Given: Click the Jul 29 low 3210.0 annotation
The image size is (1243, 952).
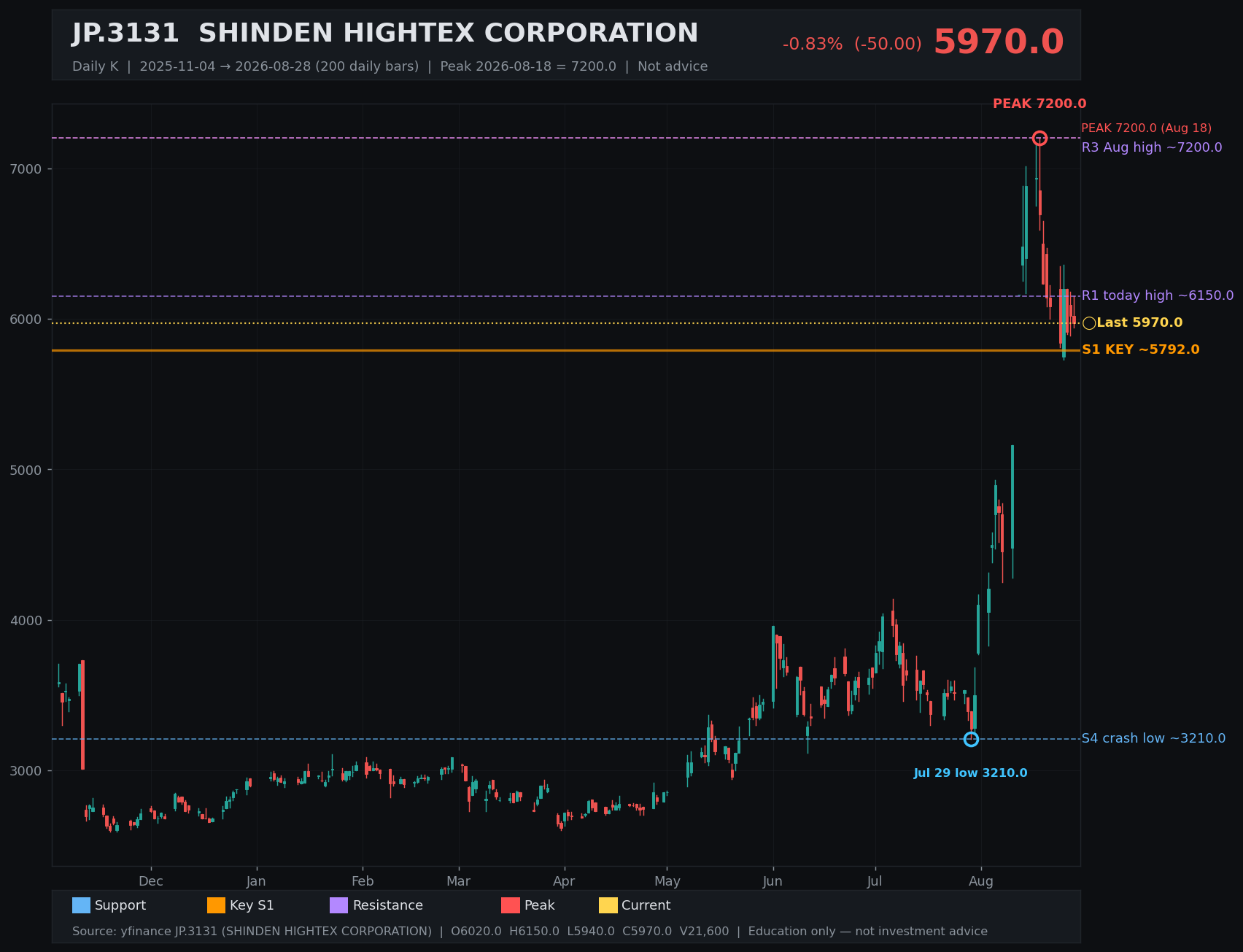Looking at the screenshot, I should coord(970,773).
